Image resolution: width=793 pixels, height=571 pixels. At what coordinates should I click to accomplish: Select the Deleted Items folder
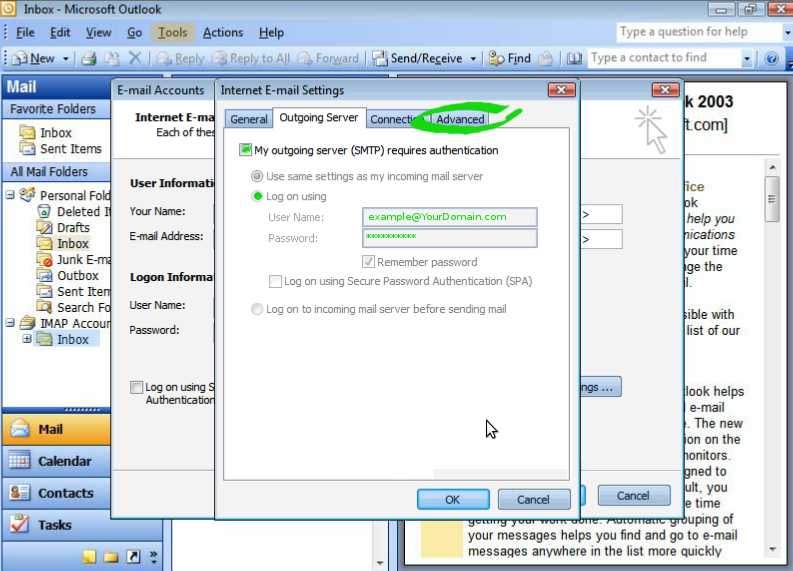coord(74,211)
